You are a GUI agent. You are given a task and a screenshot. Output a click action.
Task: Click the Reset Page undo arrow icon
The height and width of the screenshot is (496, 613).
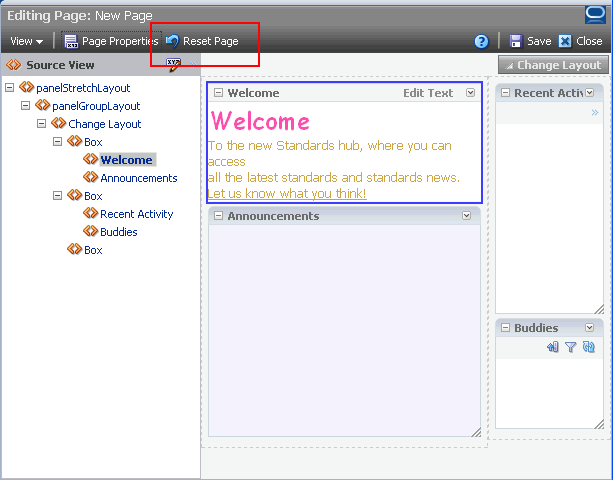pos(172,41)
